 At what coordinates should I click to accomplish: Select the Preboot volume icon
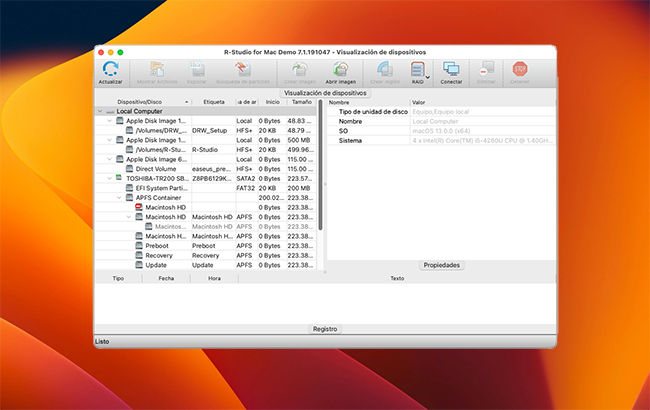139,245
